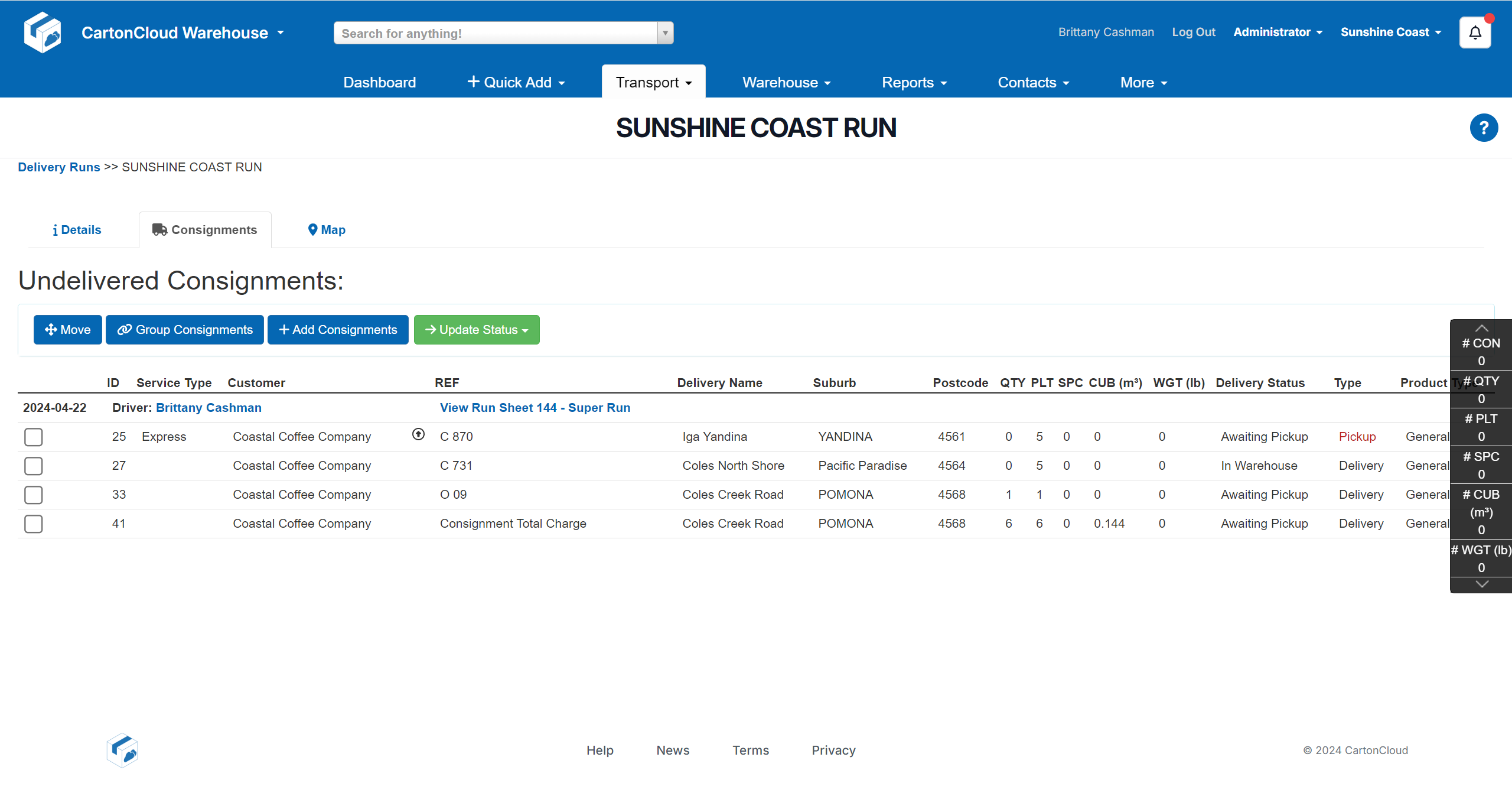1512x796 pixels.
Task: Open View Run Sheet 144 link
Action: click(535, 408)
